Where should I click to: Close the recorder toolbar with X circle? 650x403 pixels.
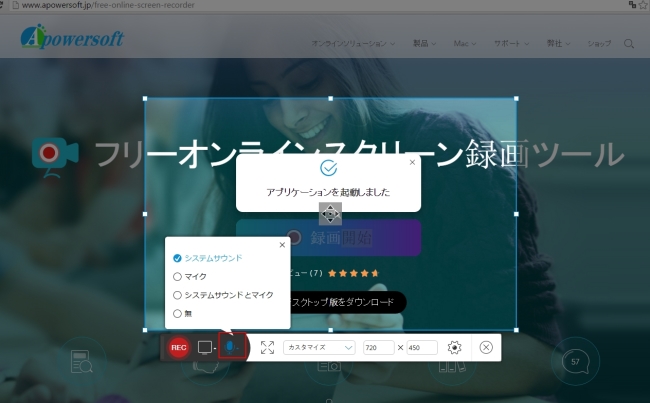(x=486, y=347)
